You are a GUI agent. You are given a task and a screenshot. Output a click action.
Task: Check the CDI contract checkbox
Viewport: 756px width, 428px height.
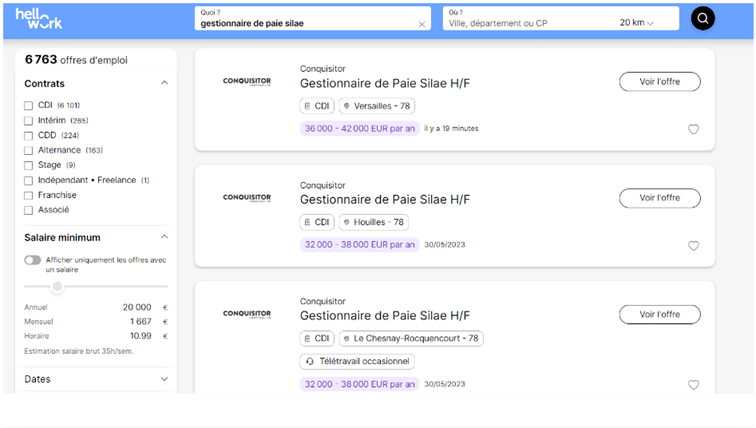pyautogui.click(x=28, y=106)
